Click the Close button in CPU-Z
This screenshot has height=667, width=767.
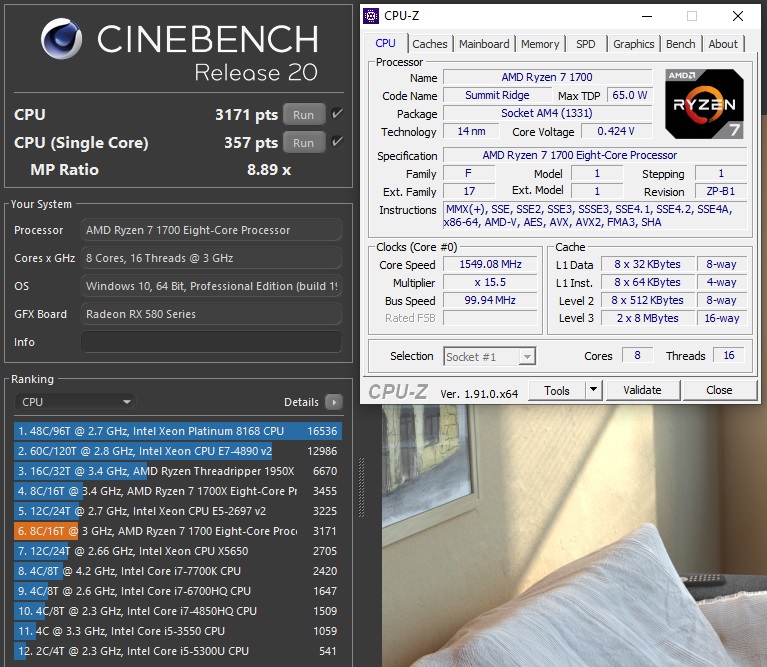[x=719, y=390]
